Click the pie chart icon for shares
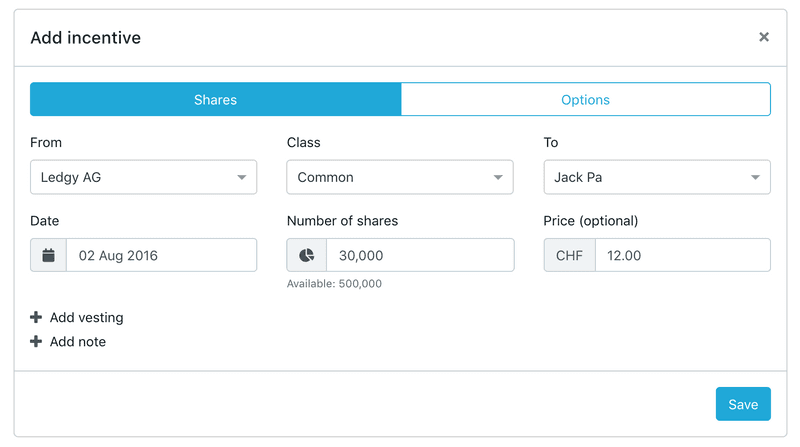The width and height of the screenshot is (800, 447). 306,255
